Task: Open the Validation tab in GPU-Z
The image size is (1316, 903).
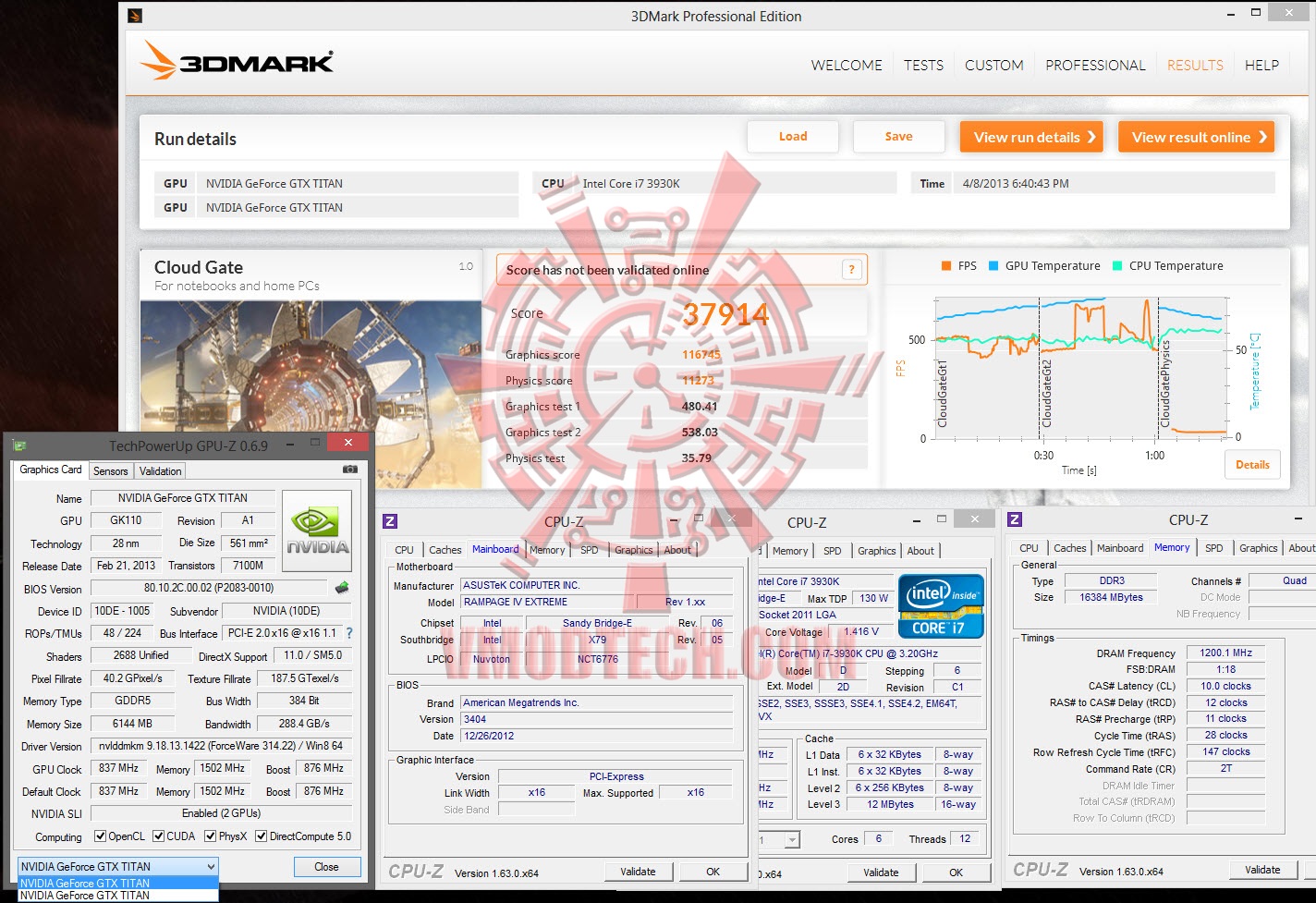Action: pos(161,471)
